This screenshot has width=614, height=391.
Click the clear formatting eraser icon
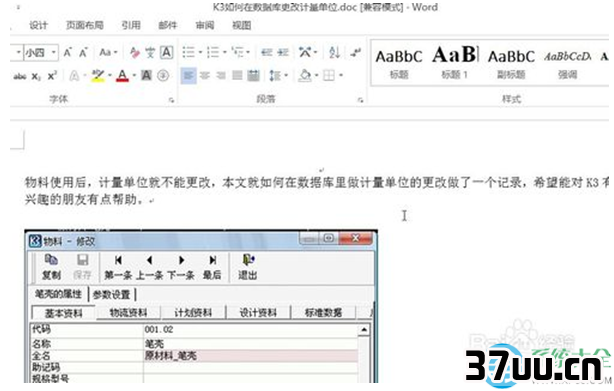pos(135,52)
